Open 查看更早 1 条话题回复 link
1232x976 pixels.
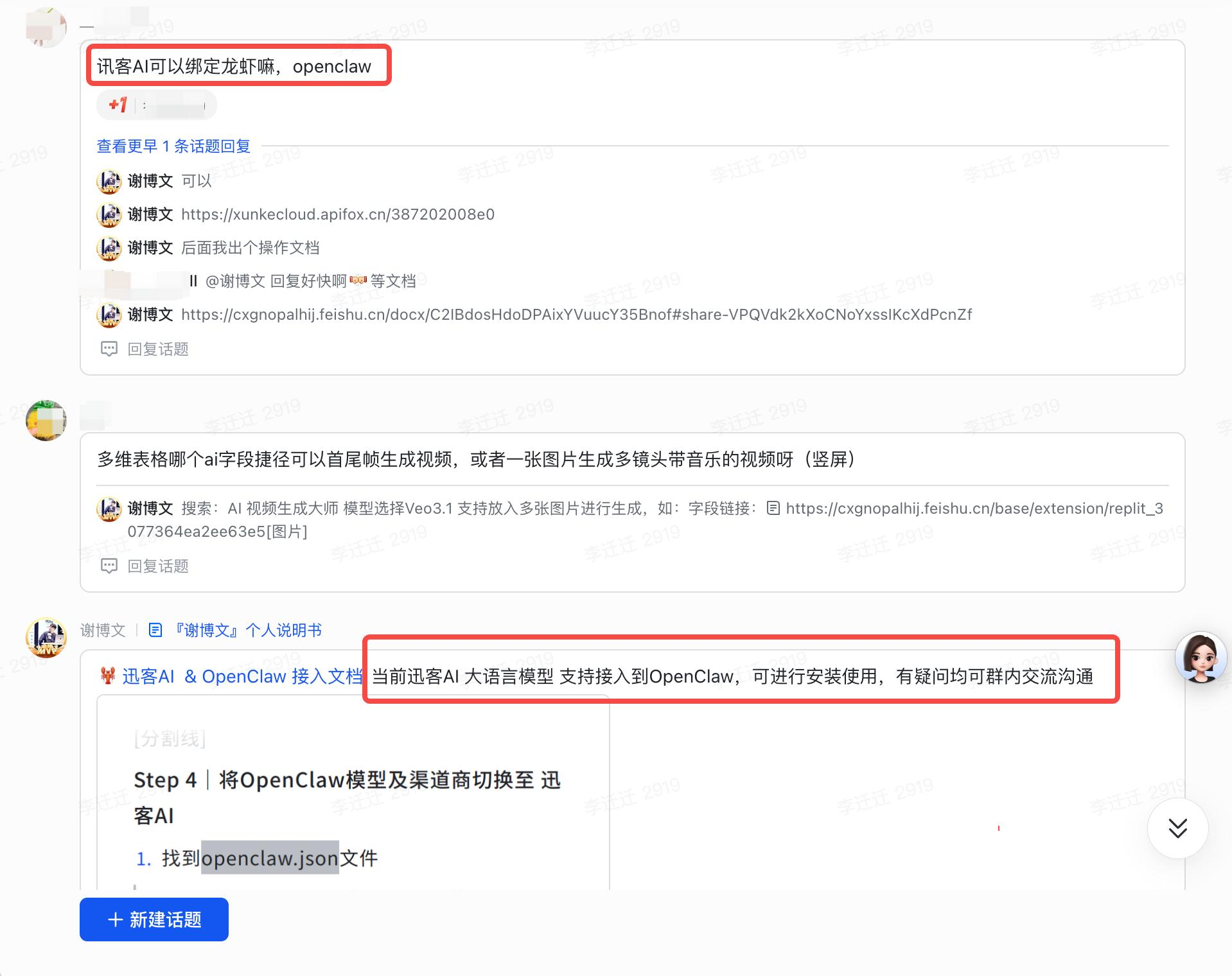(x=173, y=146)
